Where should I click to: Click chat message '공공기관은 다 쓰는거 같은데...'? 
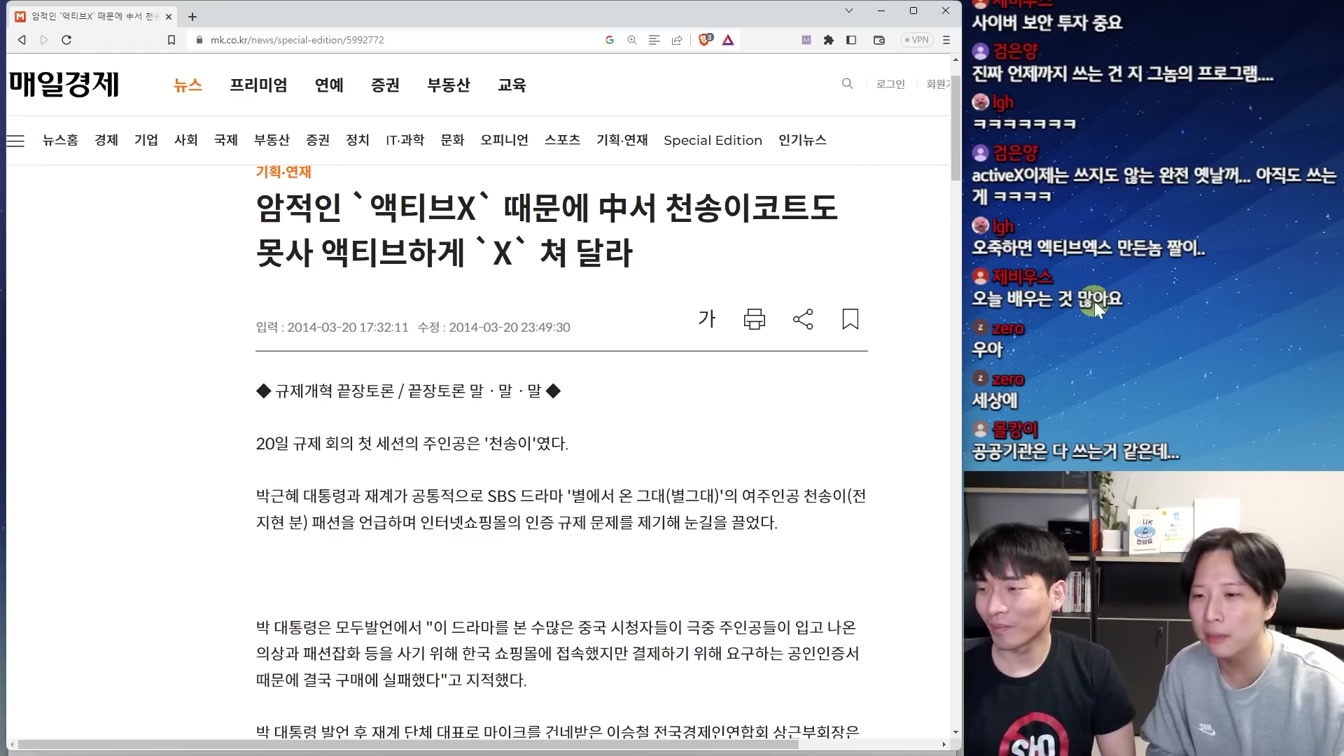[1076, 452]
